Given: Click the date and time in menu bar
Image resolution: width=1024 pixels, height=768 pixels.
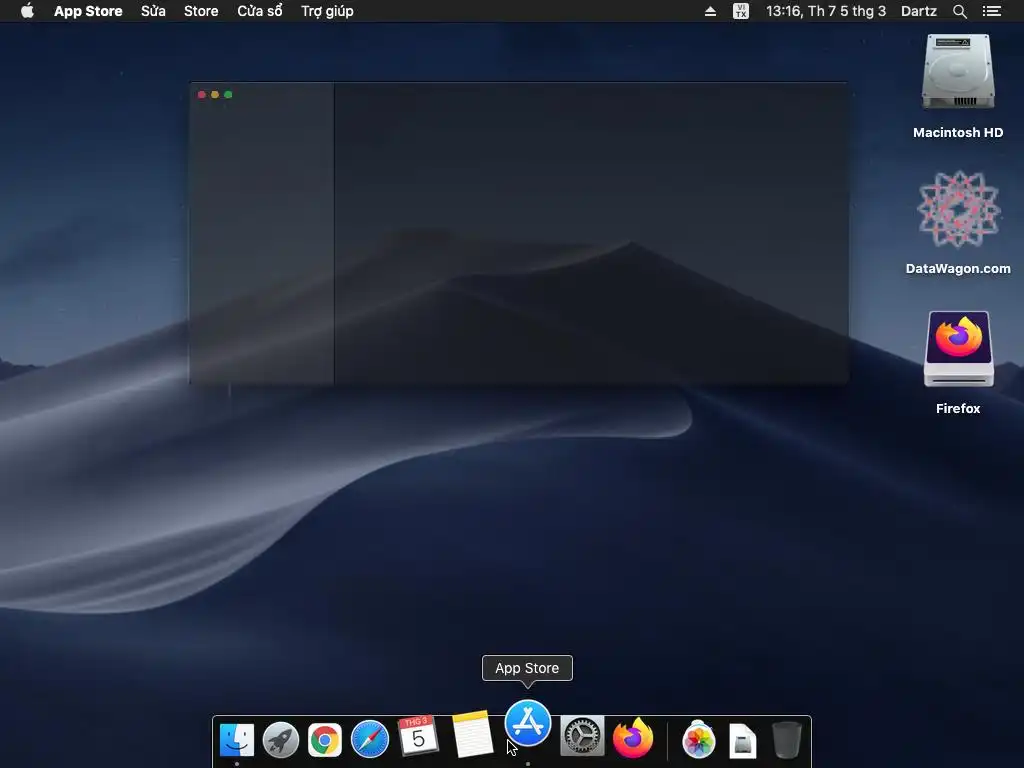Looking at the screenshot, I should pyautogui.click(x=826, y=11).
